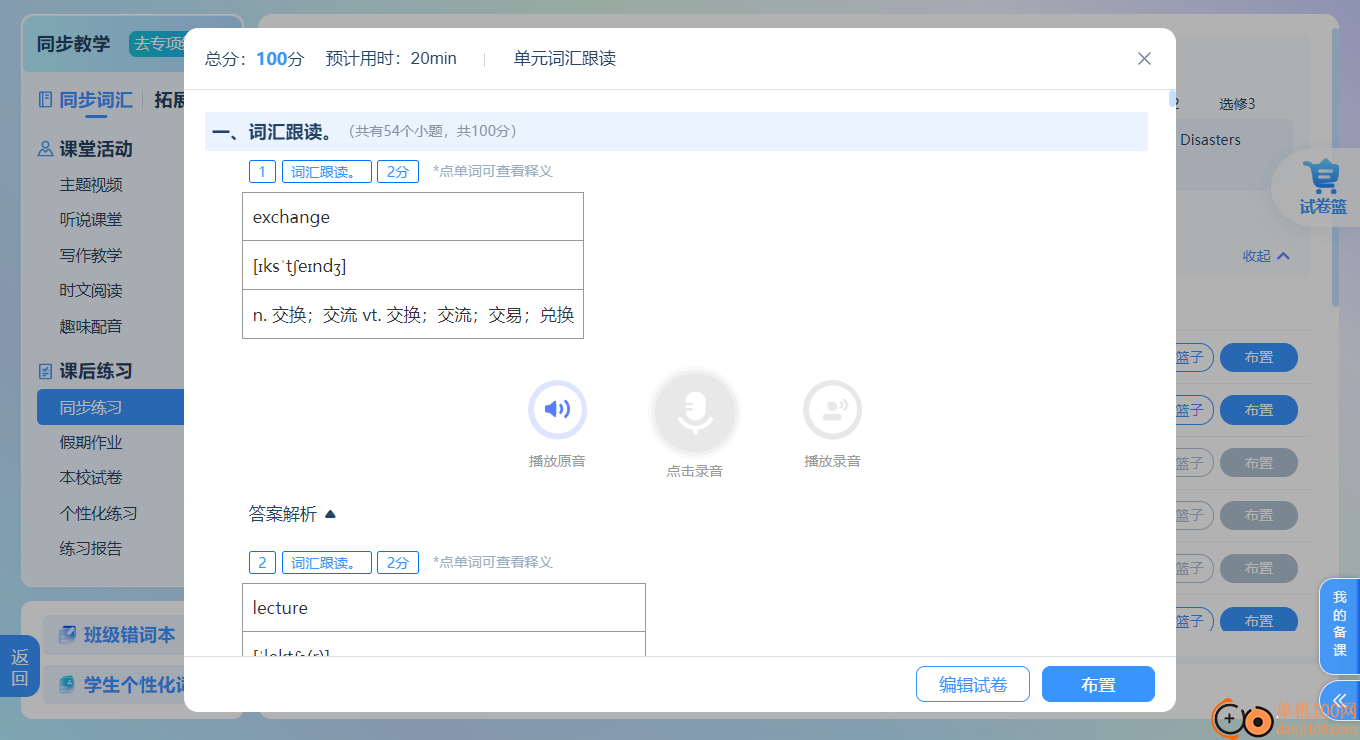Switch to the 同步词汇 tab
This screenshot has height=740, width=1360.
pyautogui.click(x=95, y=99)
